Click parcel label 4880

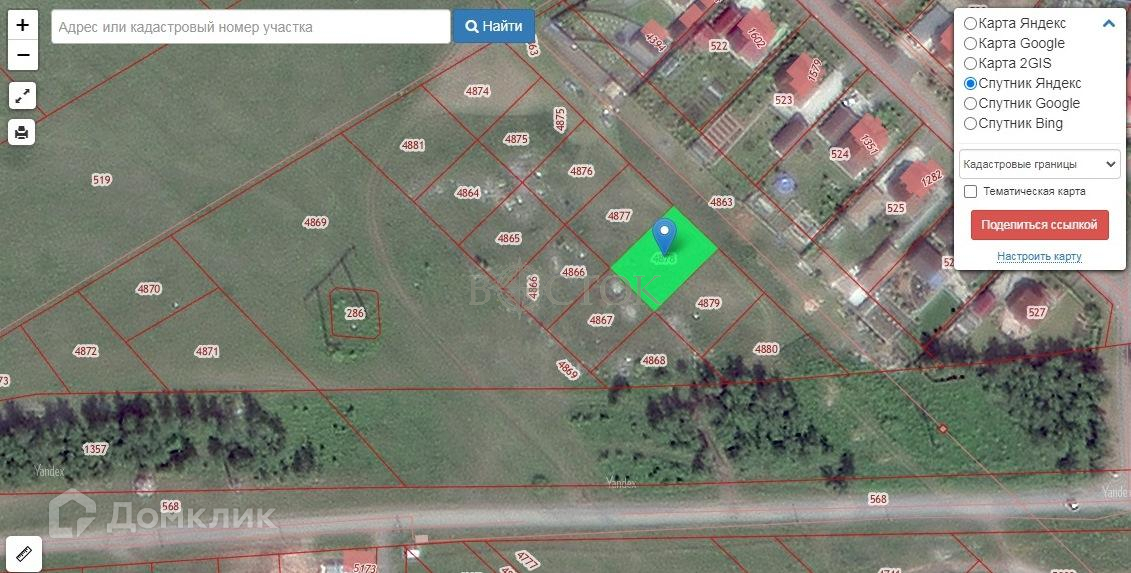[766, 349]
